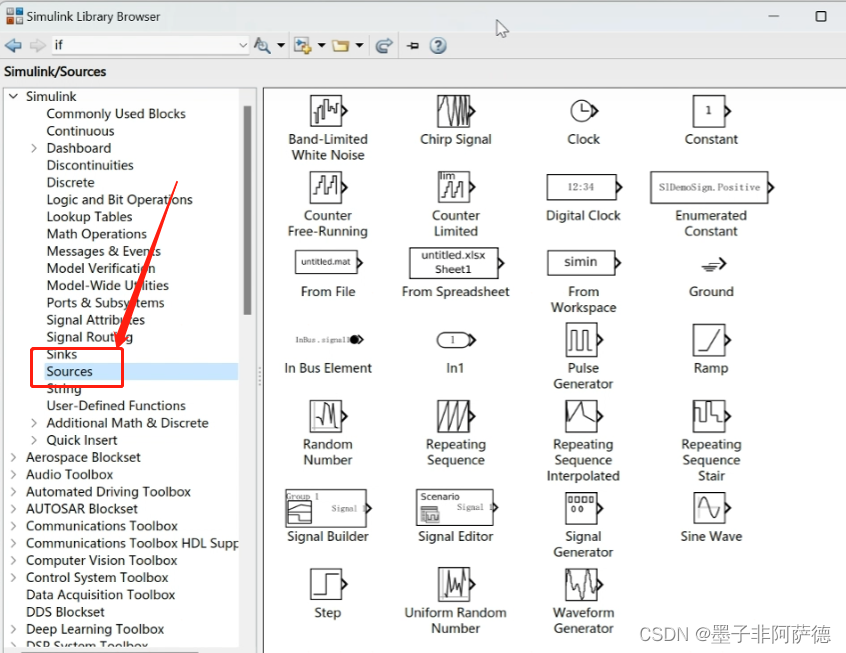
Task: Select the From Spreadsheet block
Action: [456, 263]
